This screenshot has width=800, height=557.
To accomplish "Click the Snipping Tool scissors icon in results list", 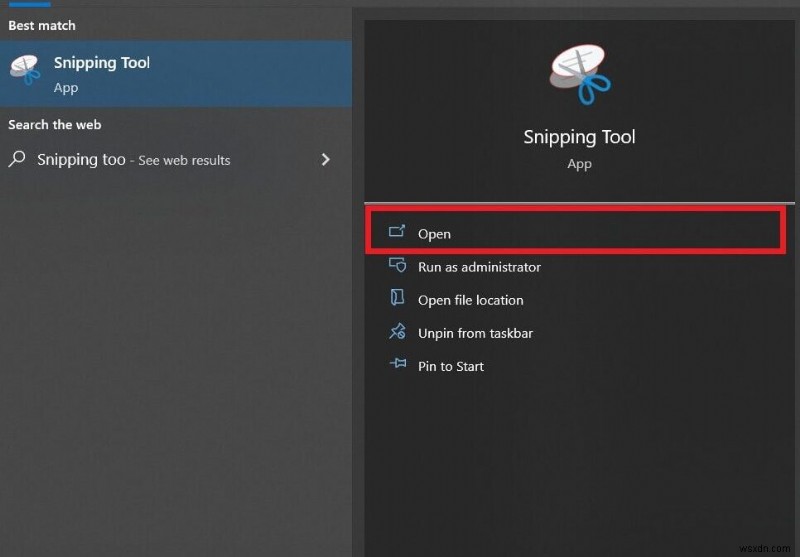I will pyautogui.click(x=26, y=70).
